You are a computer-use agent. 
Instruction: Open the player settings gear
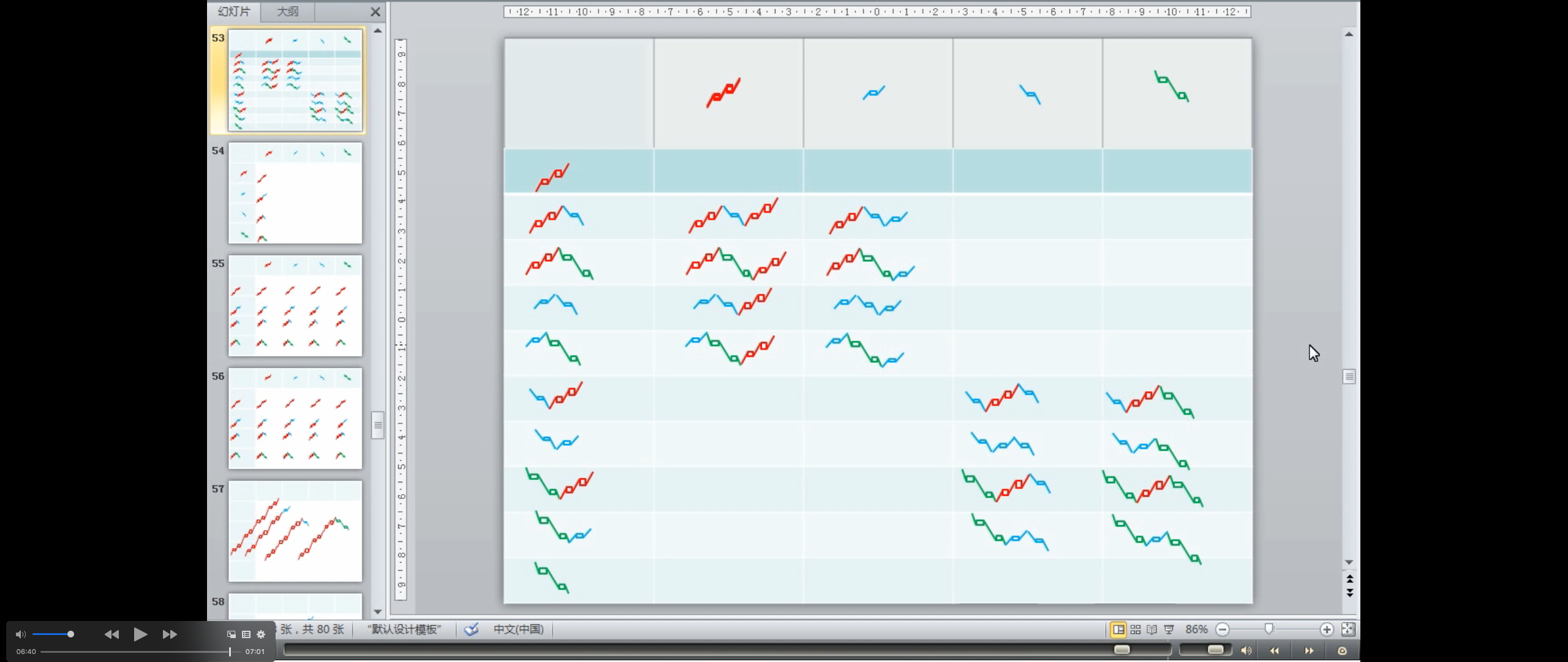(x=261, y=634)
